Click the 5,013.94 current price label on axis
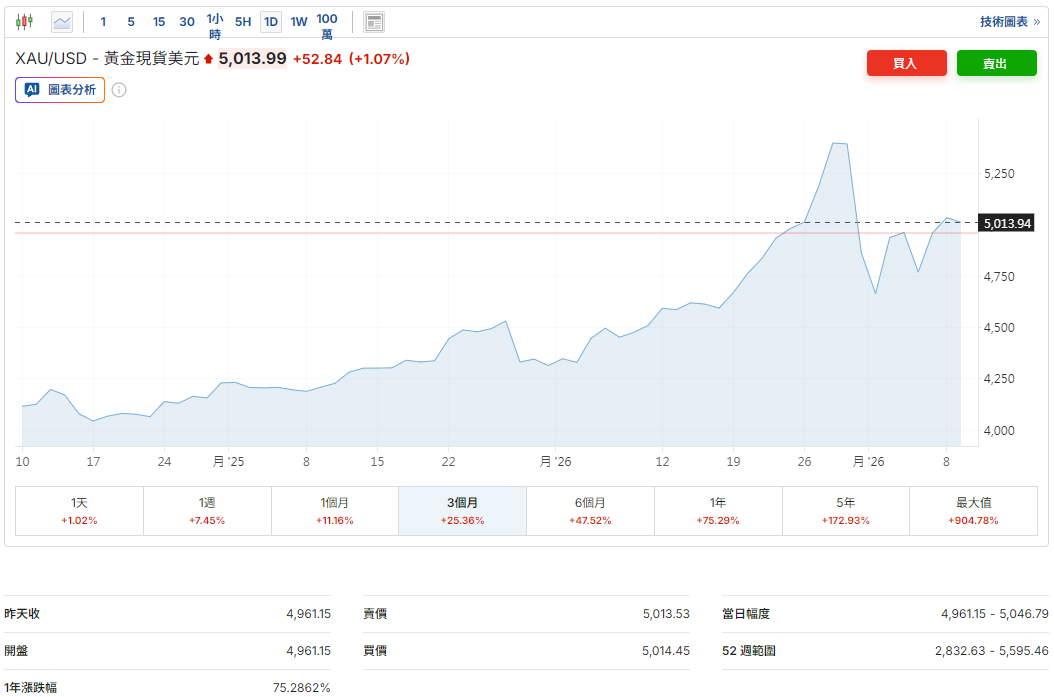This screenshot has height=697, width=1054. point(1006,223)
